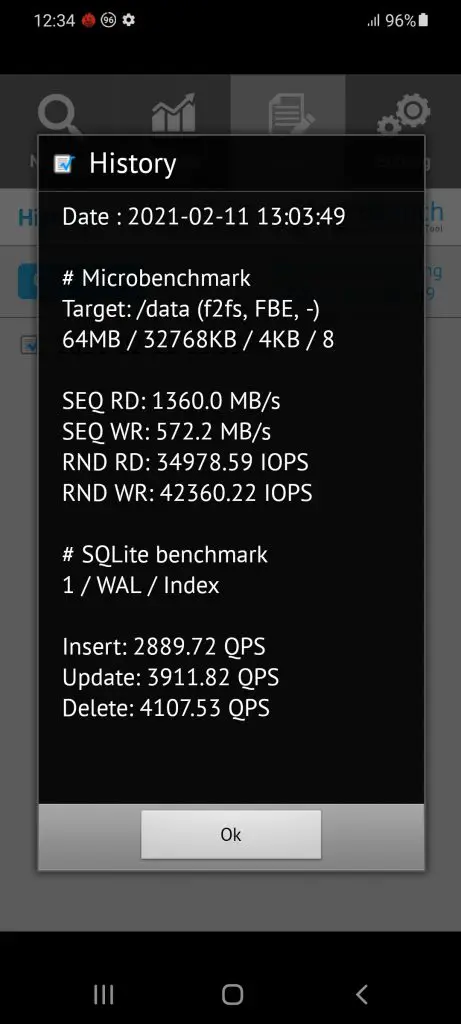The width and height of the screenshot is (461, 1024).
Task: Tap the Android back navigation arrow
Action: [361, 994]
